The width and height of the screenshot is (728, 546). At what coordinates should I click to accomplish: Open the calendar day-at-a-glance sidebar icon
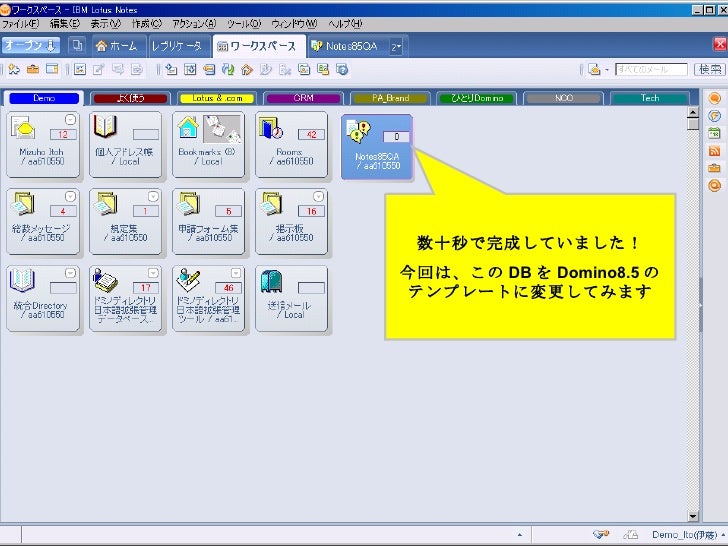[715, 133]
